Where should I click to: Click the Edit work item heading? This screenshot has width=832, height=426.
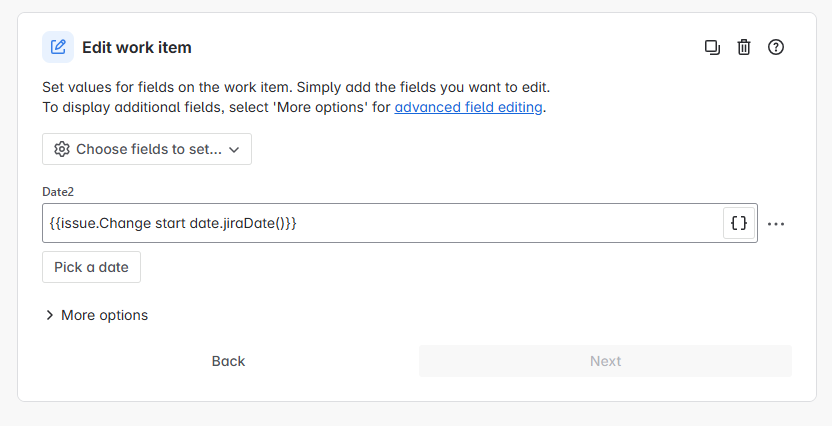(x=136, y=48)
